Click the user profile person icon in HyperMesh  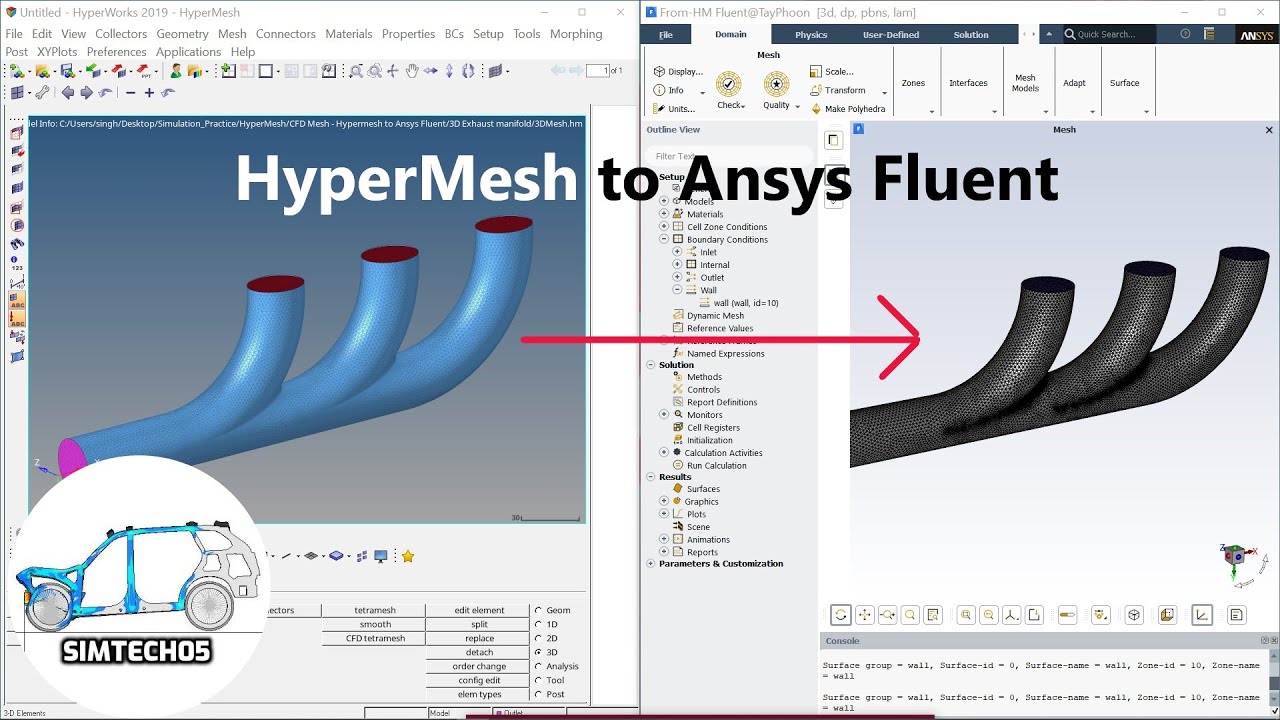[x=175, y=71]
